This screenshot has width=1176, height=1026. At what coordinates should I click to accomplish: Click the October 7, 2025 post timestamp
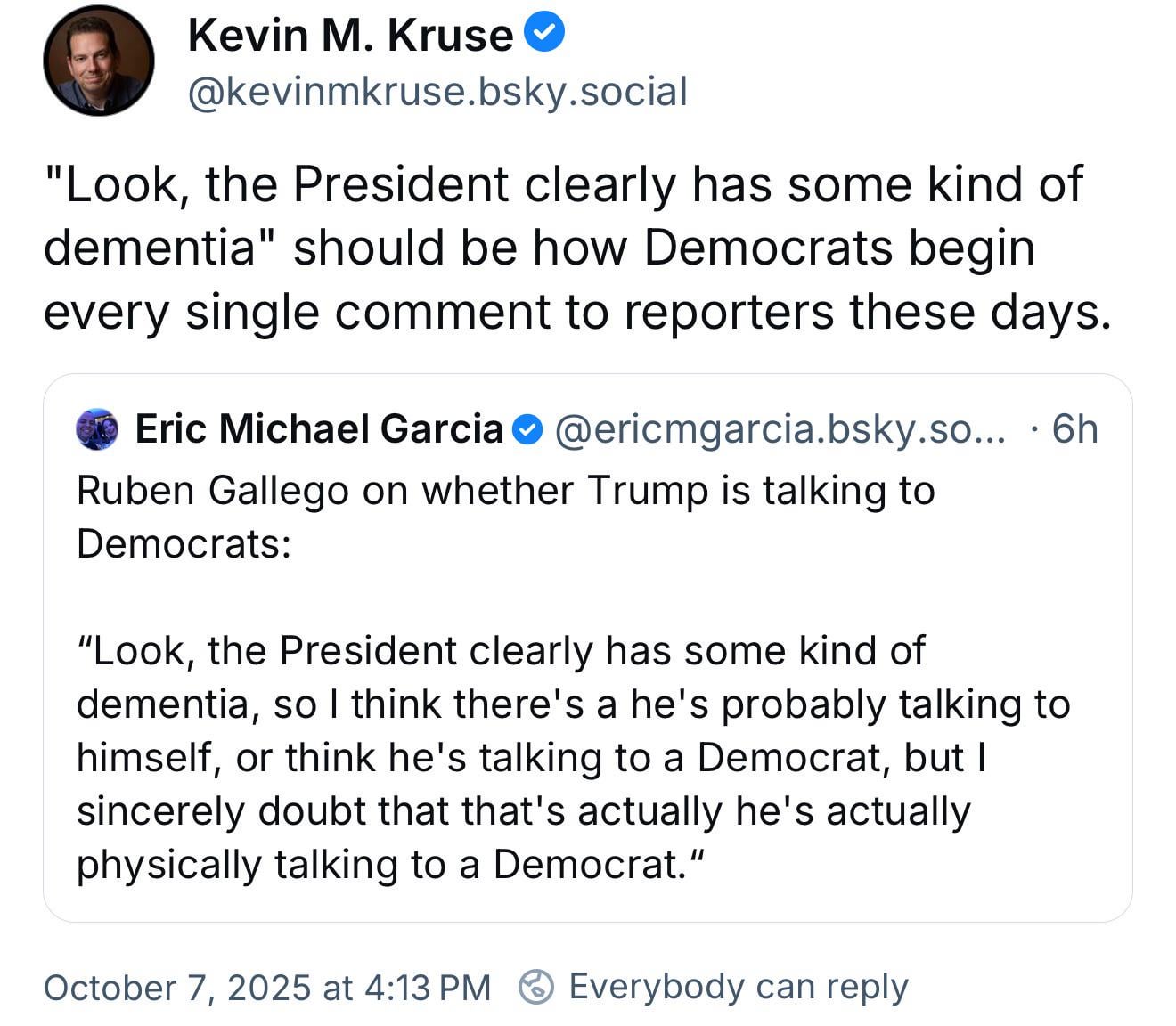tap(266, 988)
